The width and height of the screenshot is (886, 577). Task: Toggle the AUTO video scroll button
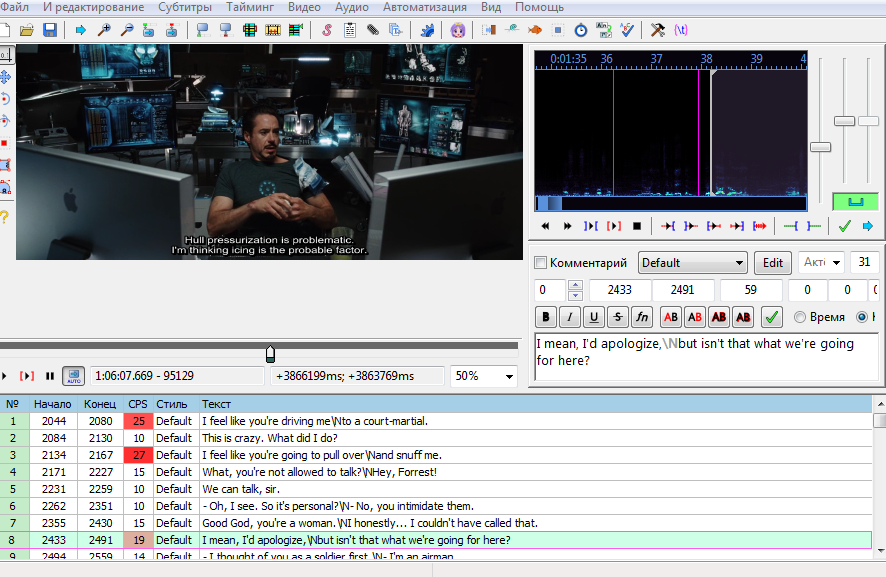coord(73,376)
